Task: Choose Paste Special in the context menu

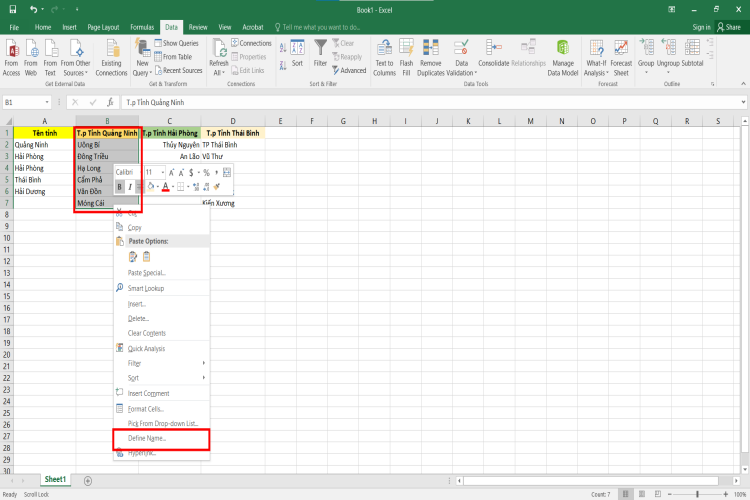Action: coord(162,273)
